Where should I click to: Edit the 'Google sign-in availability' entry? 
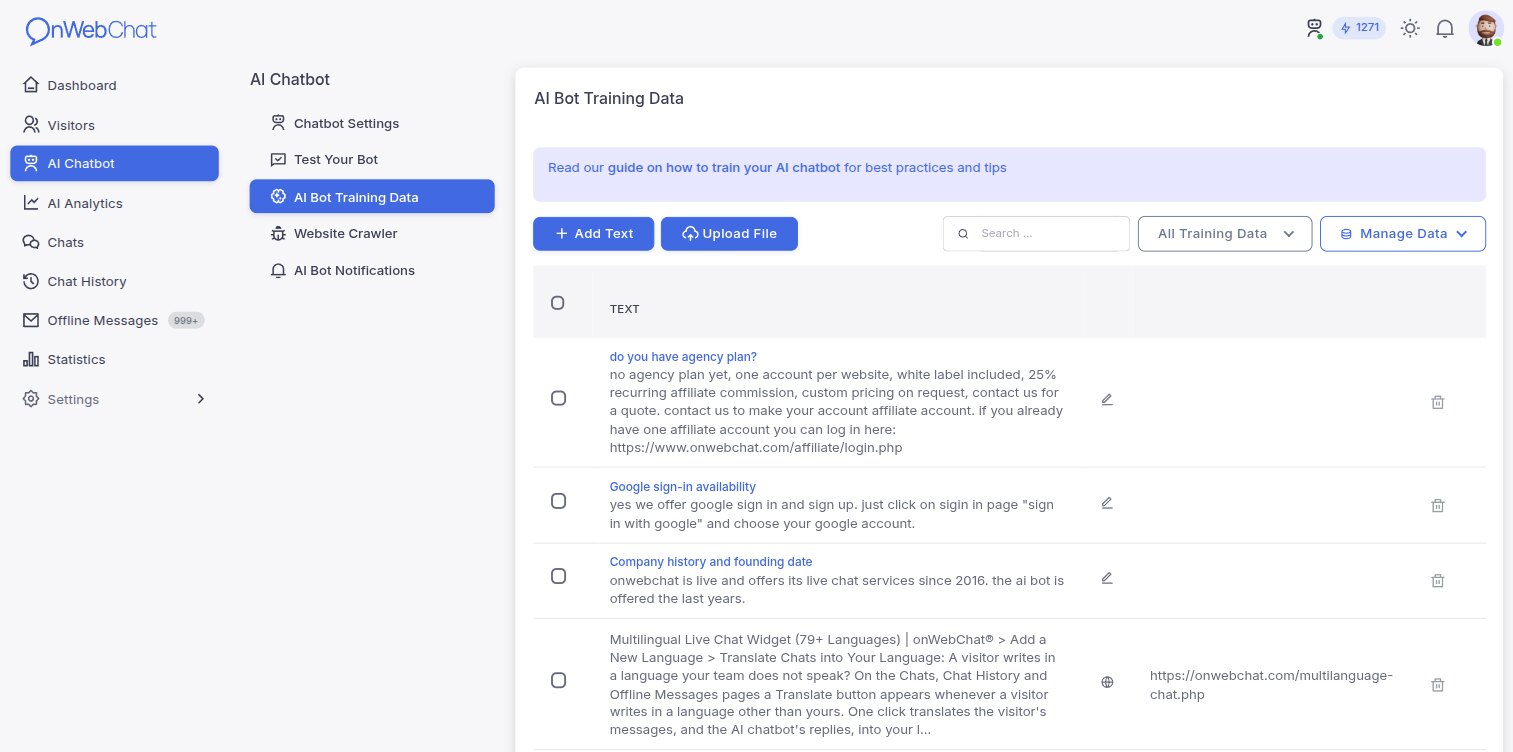[x=1107, y=503]
